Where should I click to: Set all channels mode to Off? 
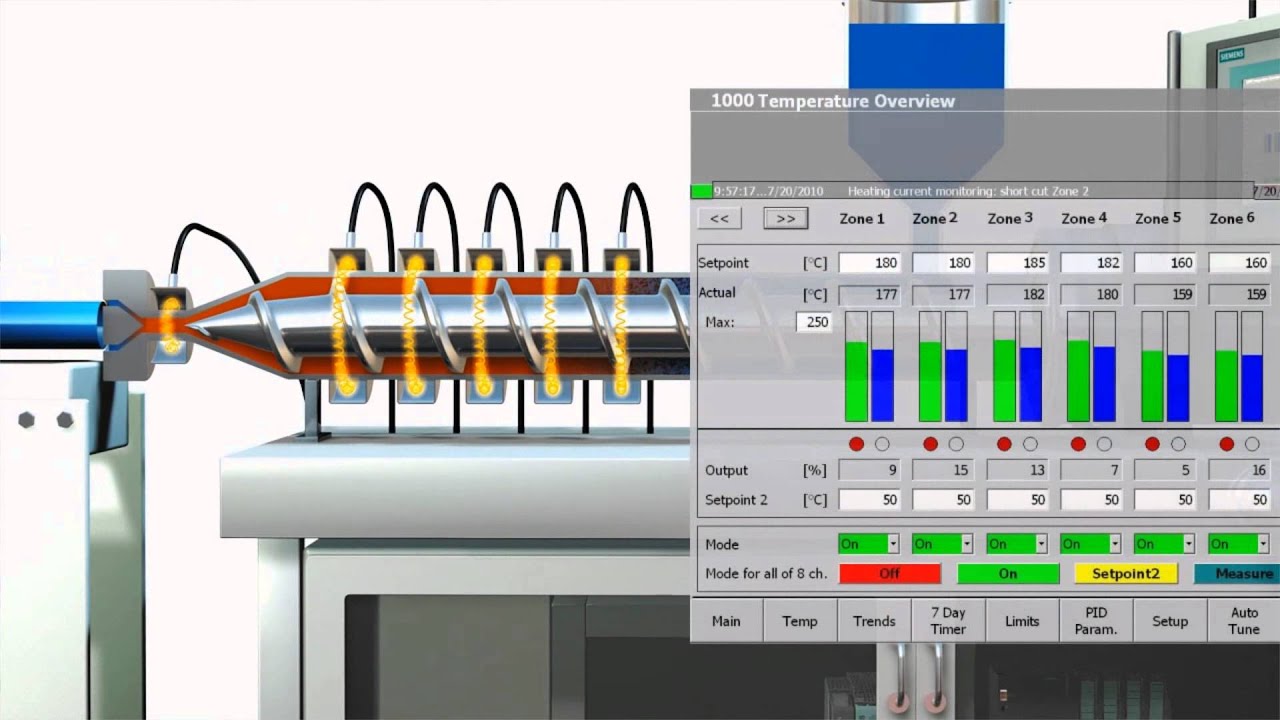889,574
